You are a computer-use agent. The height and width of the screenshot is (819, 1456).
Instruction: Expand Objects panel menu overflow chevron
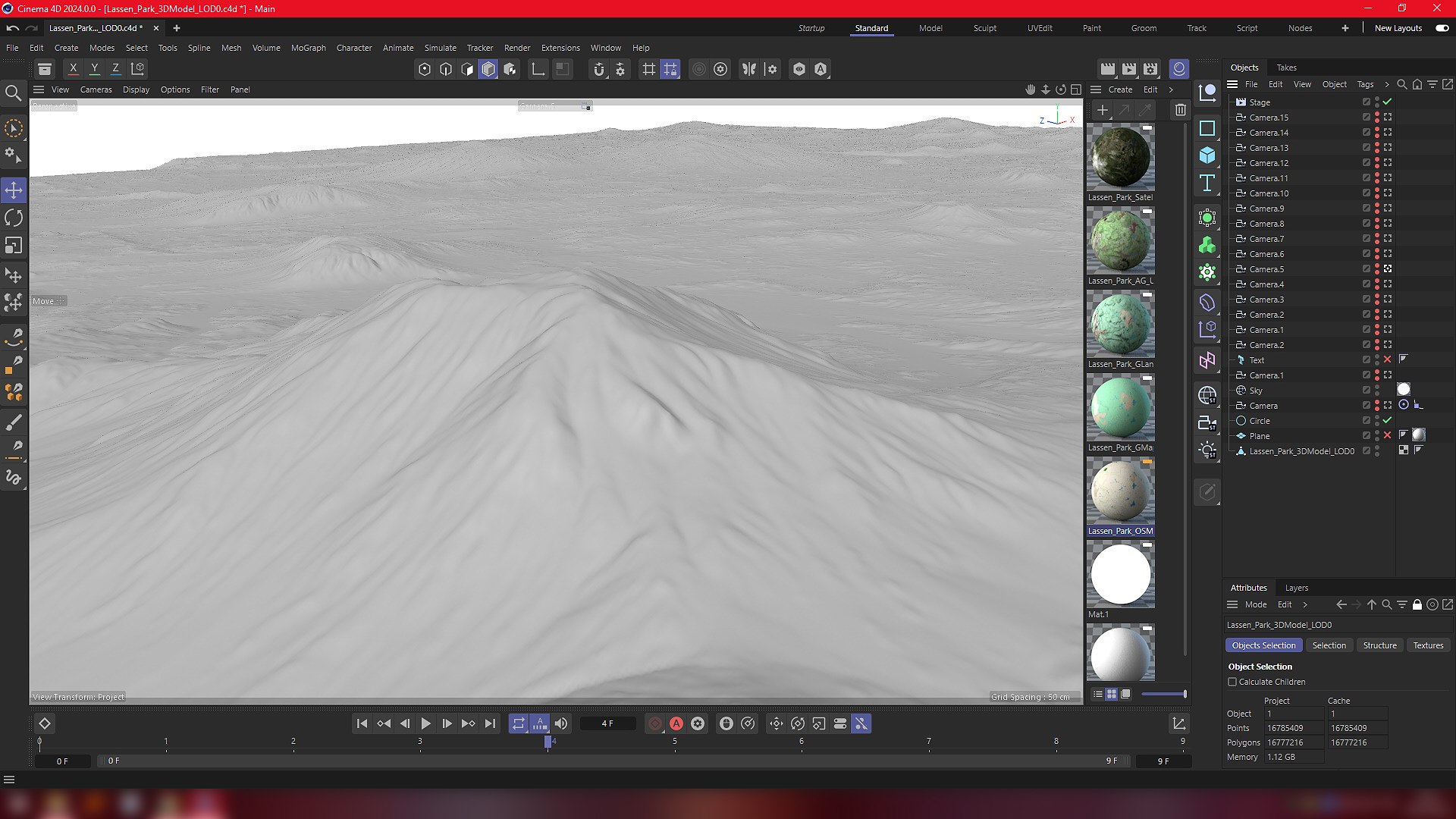[x=1387, y=84]
